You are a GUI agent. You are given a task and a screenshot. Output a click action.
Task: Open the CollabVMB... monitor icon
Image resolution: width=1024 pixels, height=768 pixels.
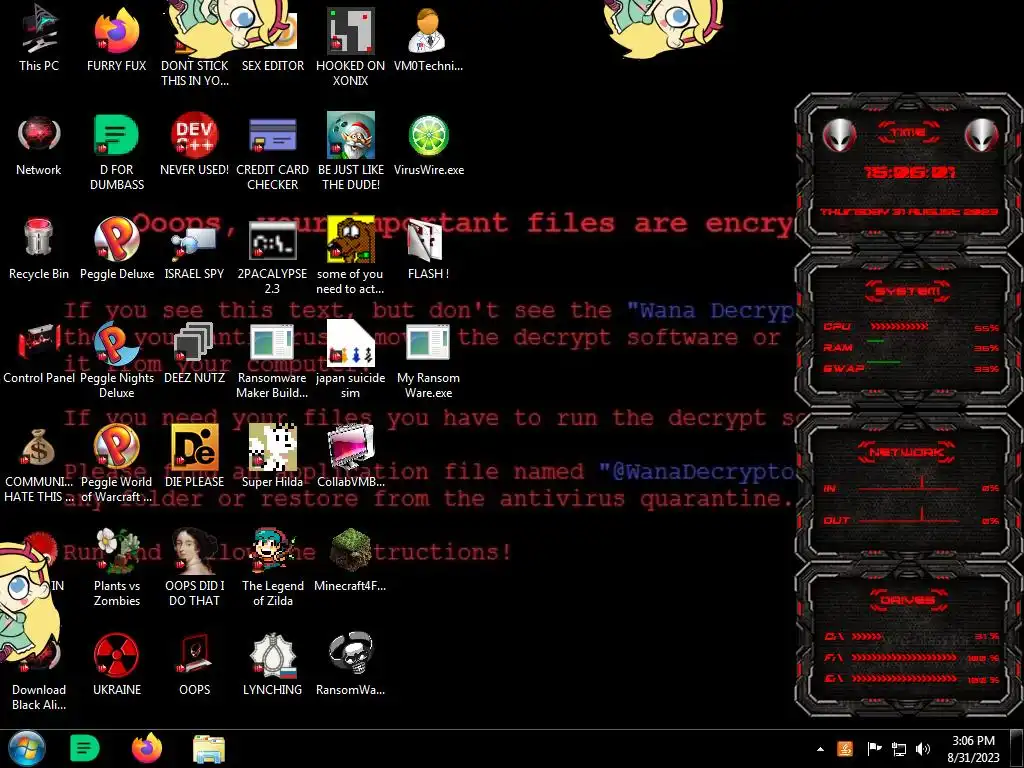click(351, 456)
